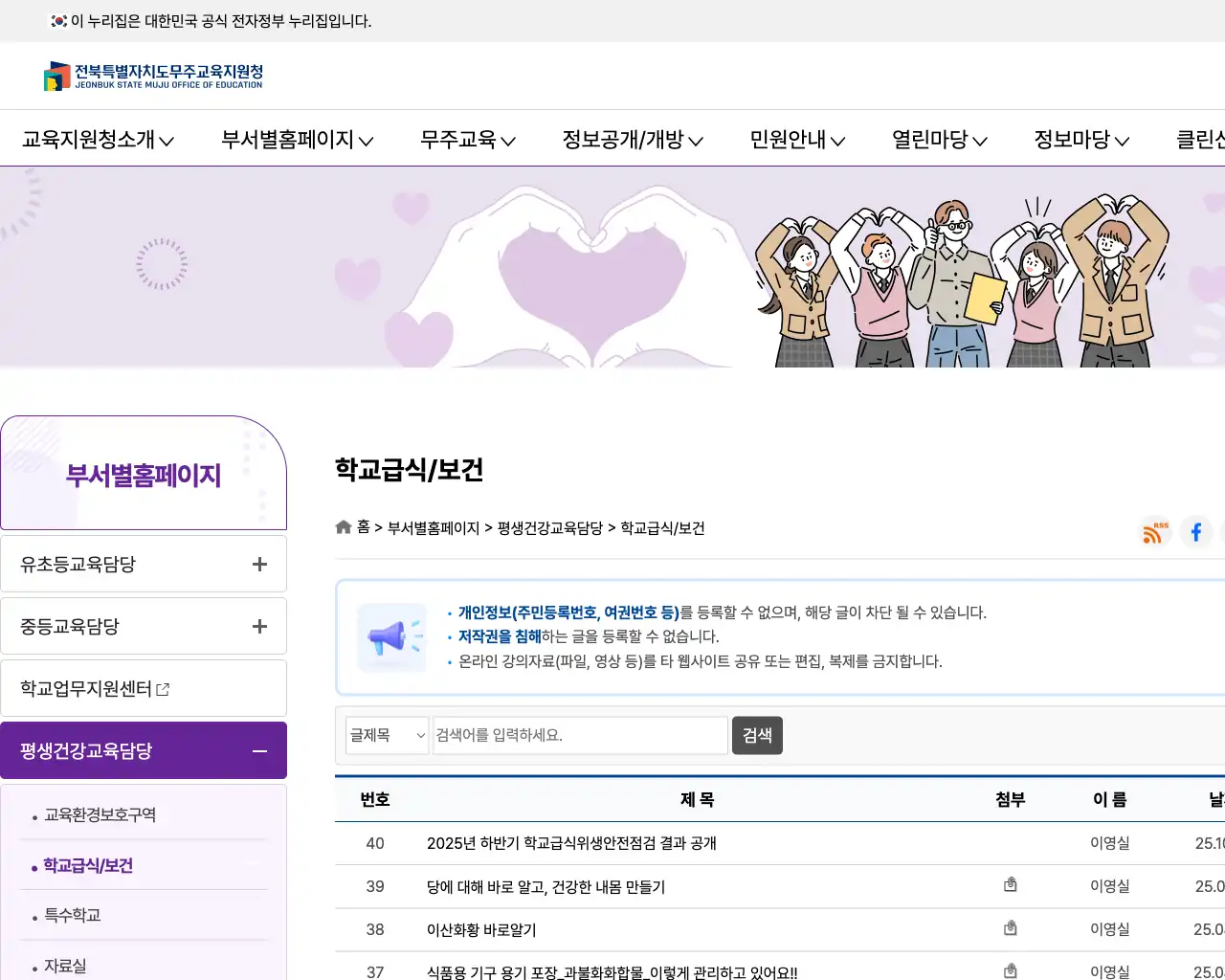Click the Korean flag icon in top banner

pos(57,20)
